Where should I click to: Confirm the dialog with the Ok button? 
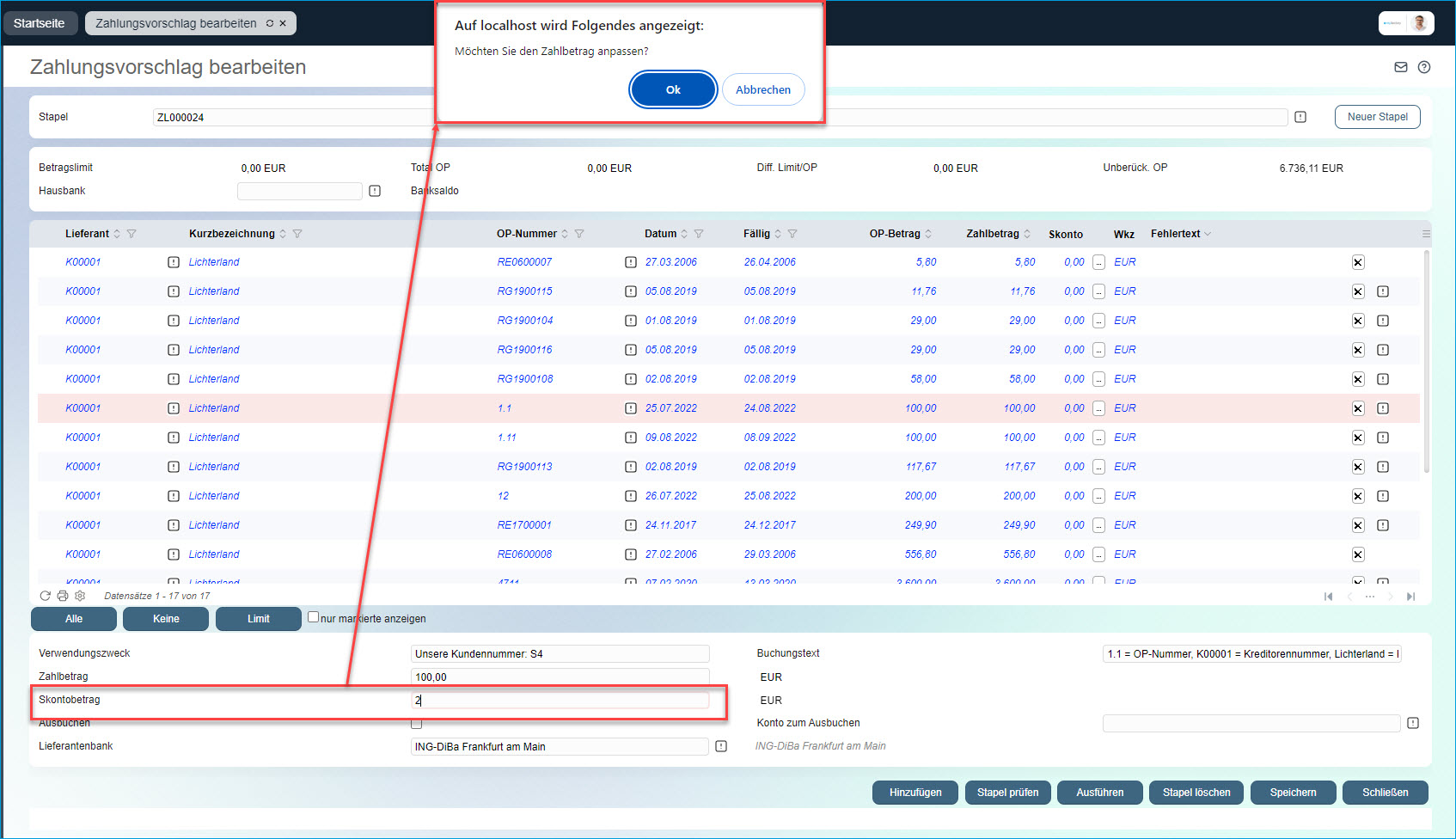point(673,89)
